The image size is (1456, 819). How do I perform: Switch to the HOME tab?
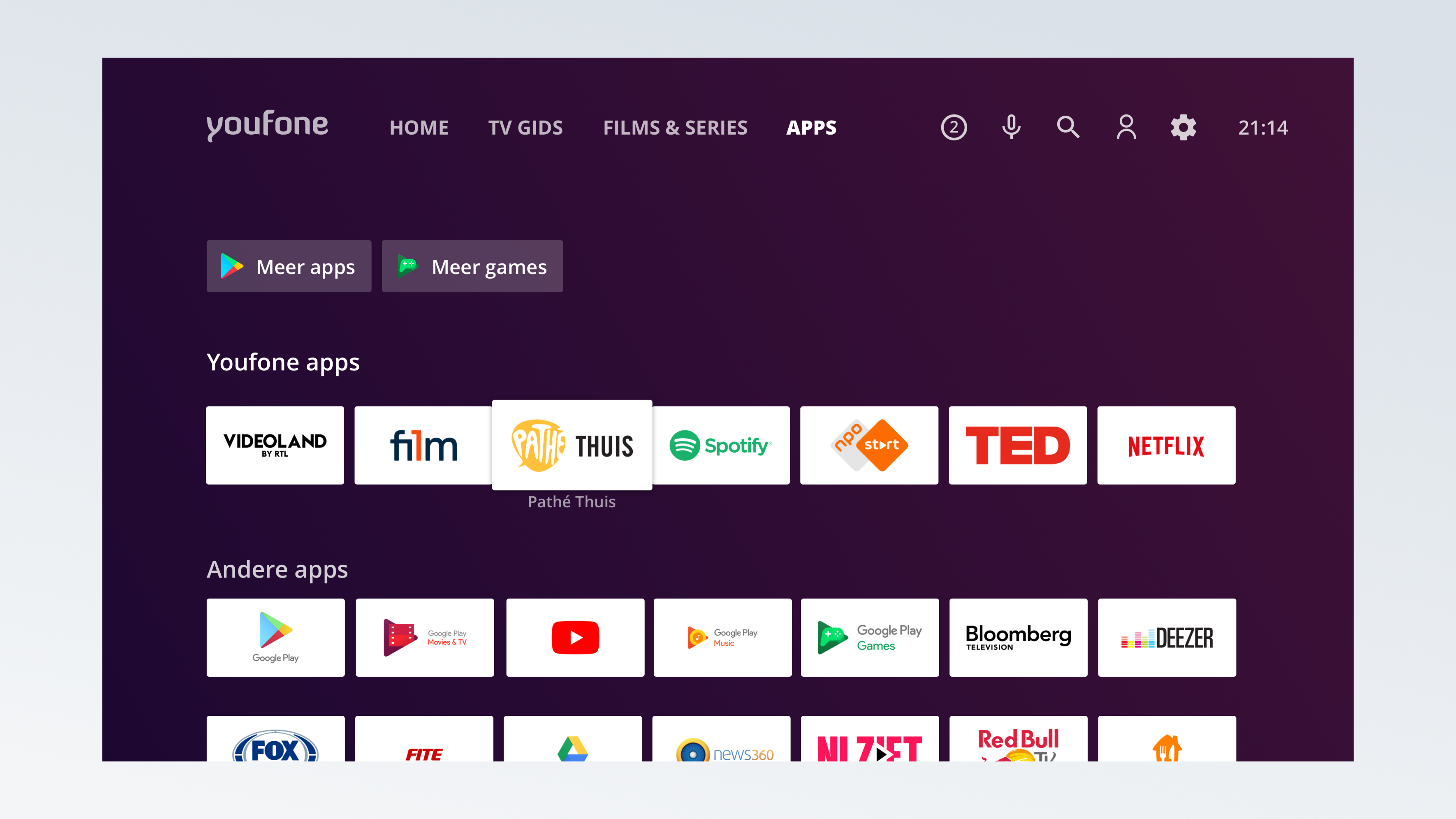point(419,128)
